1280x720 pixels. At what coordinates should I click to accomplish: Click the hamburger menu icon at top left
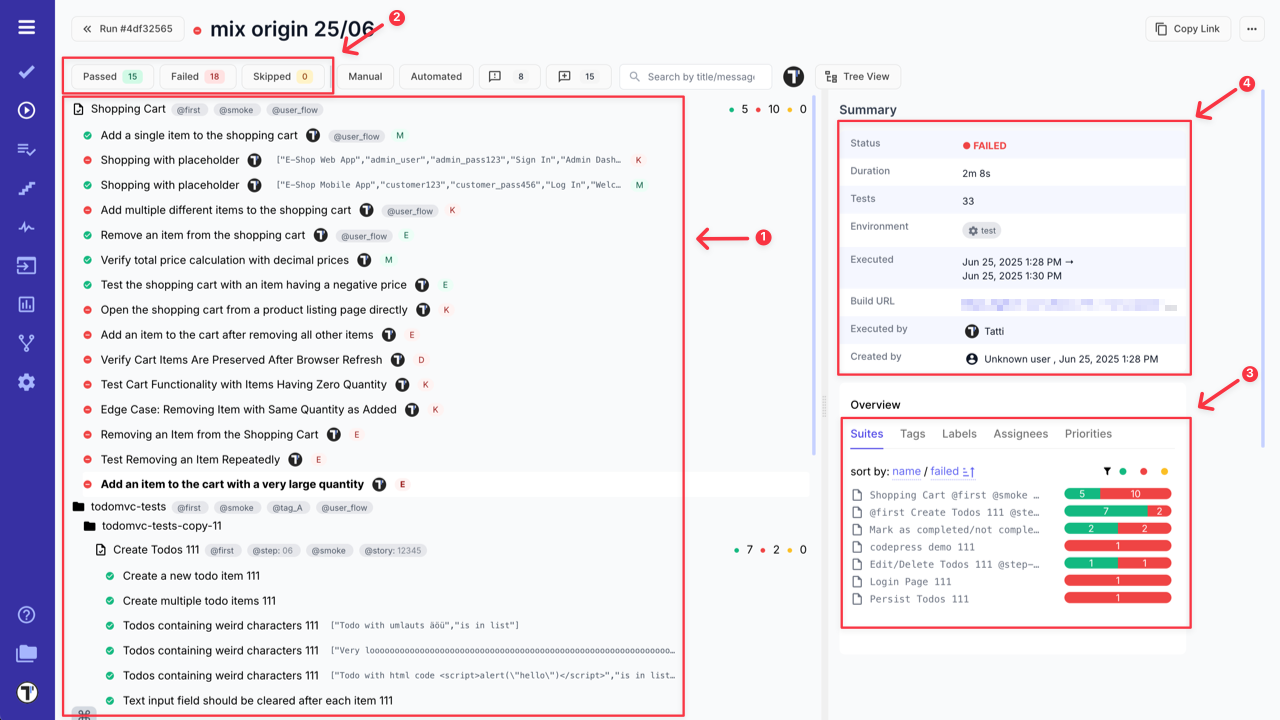coord(27,27)
